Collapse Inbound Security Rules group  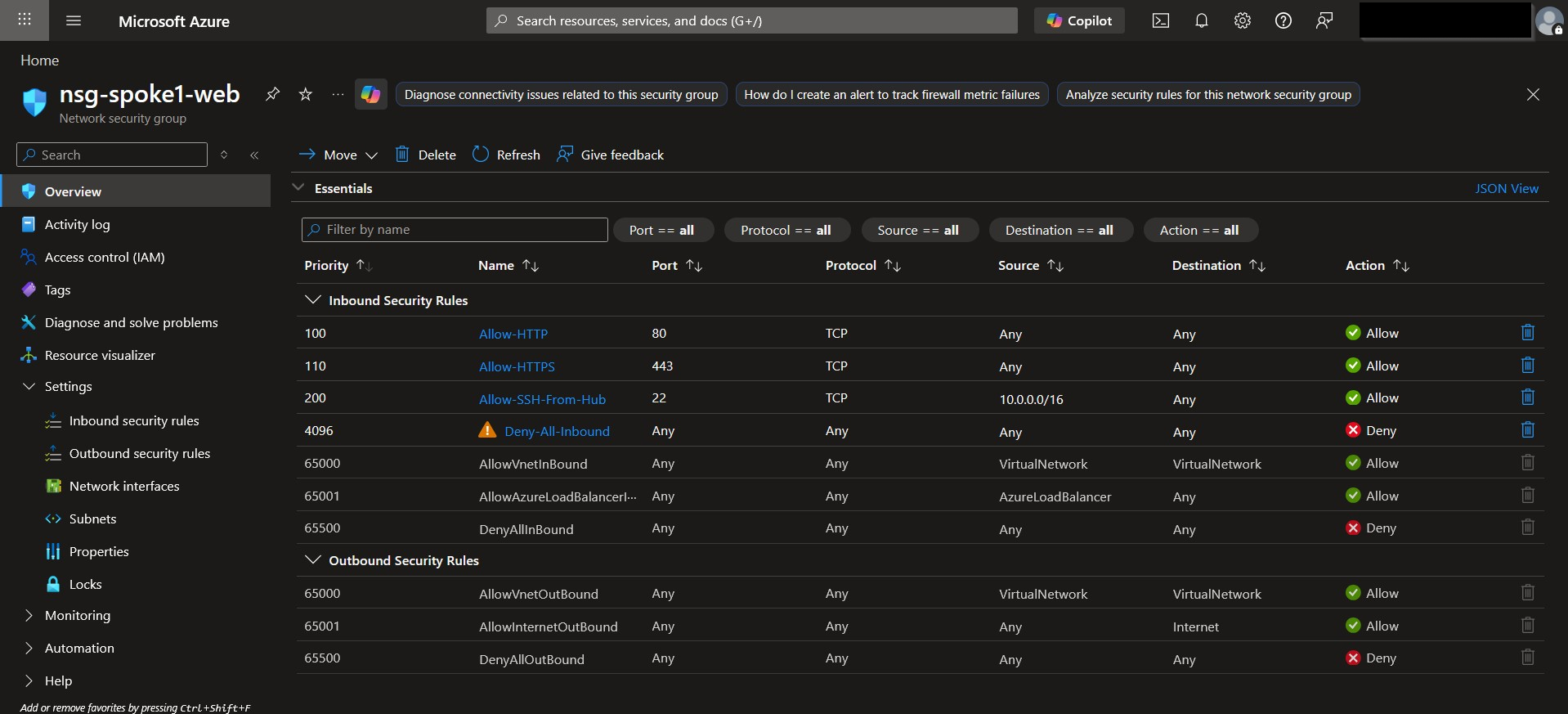tap(312, 299)
